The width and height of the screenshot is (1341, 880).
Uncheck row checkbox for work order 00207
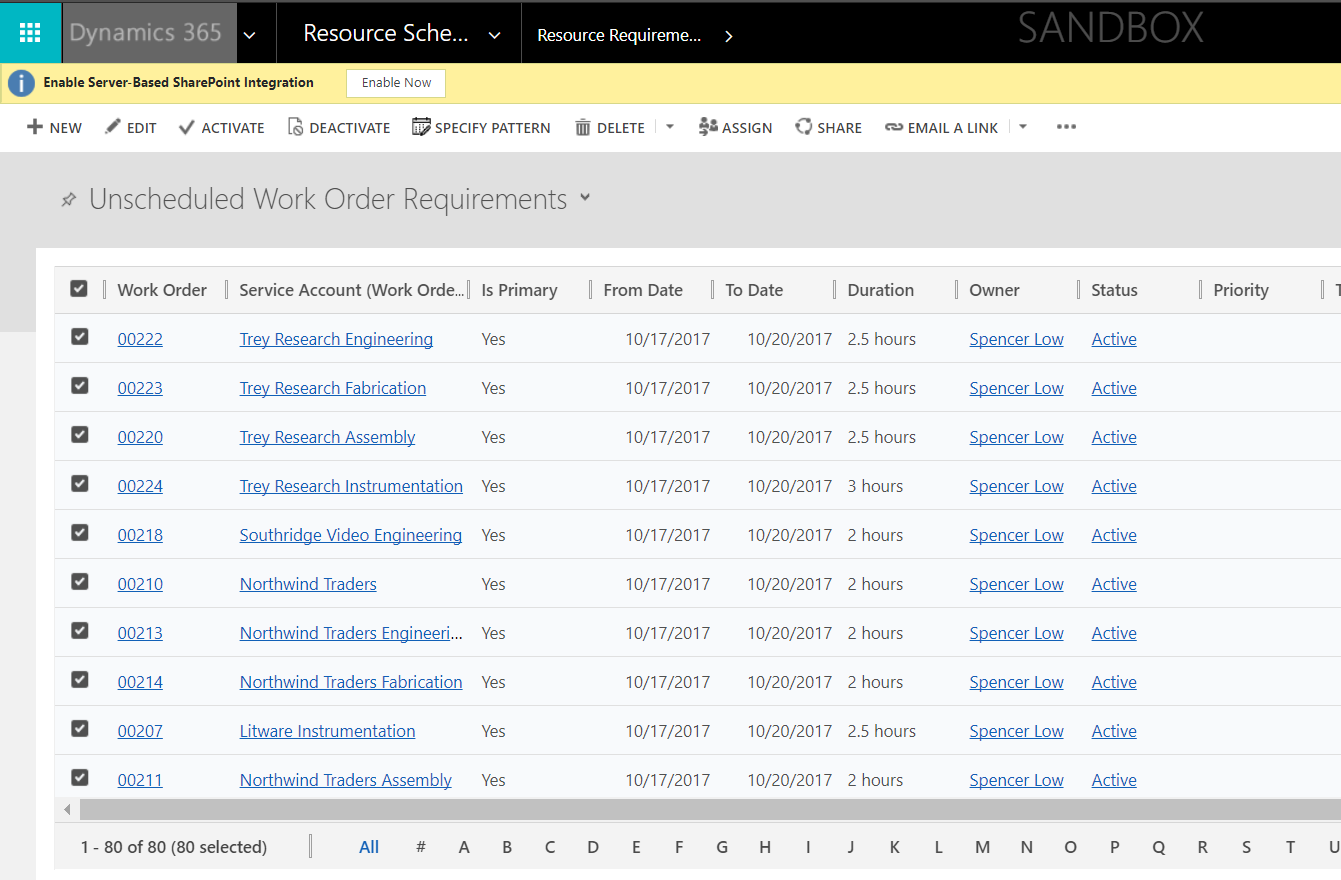point(79,728)
